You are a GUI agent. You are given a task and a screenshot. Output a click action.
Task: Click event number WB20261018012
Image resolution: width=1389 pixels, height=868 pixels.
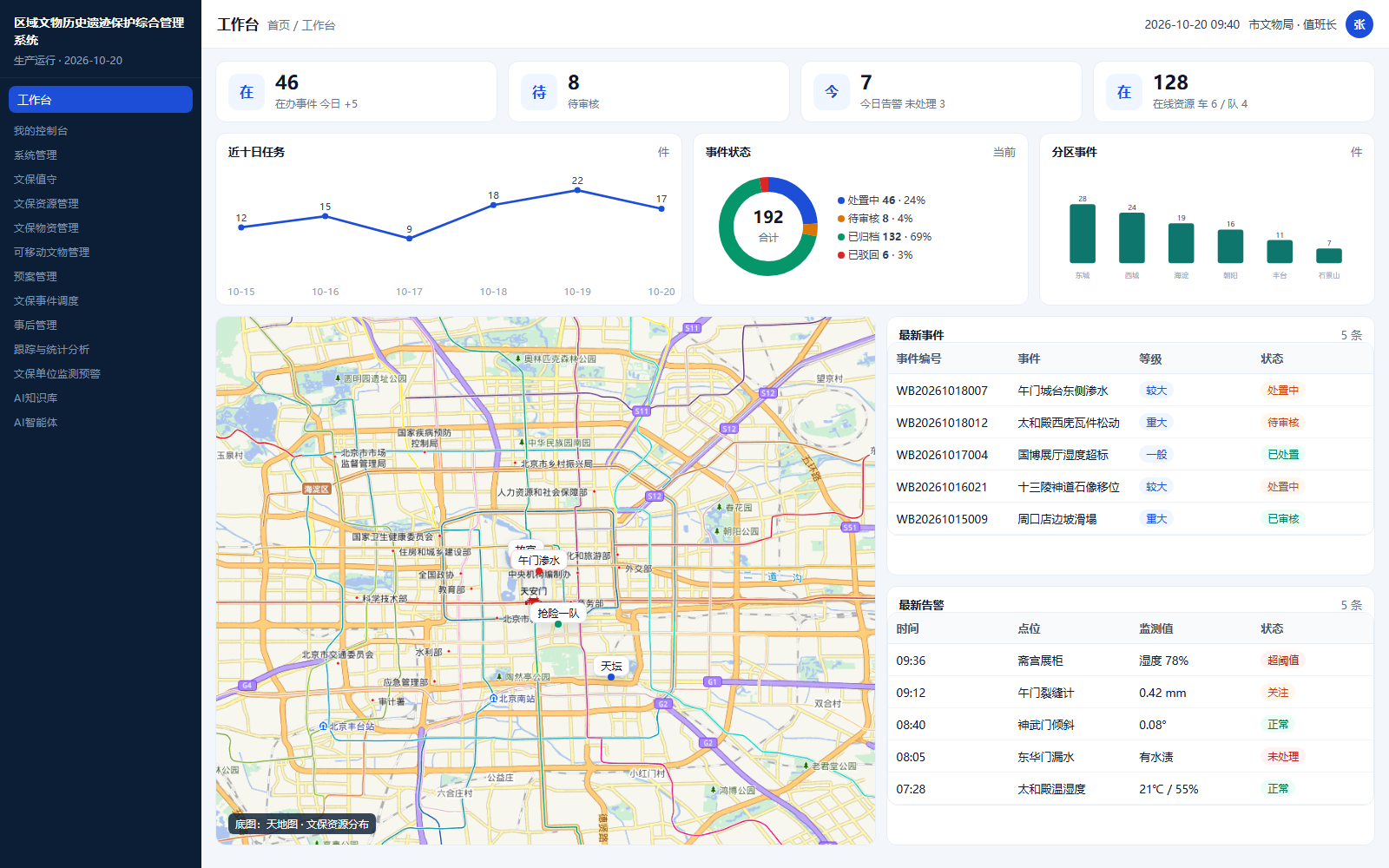pos(942,423)
